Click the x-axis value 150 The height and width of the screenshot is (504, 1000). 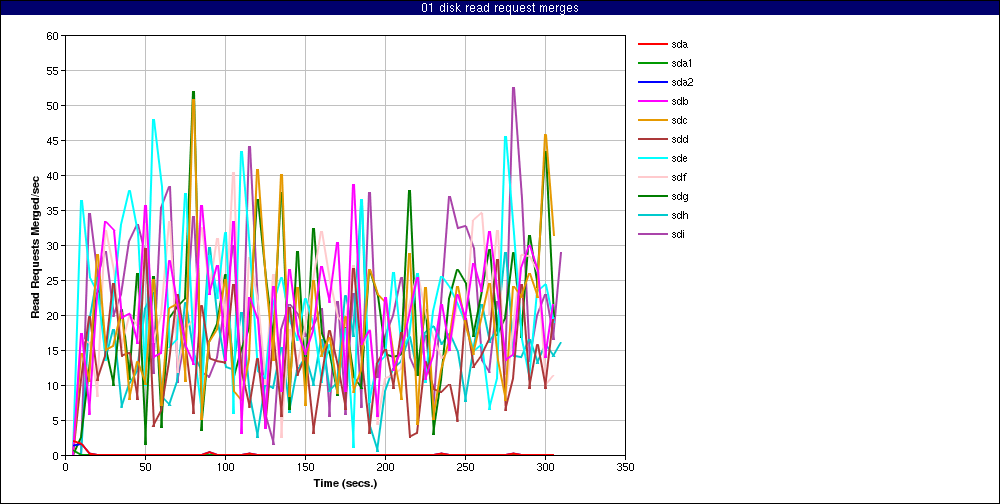pos(305,468)
